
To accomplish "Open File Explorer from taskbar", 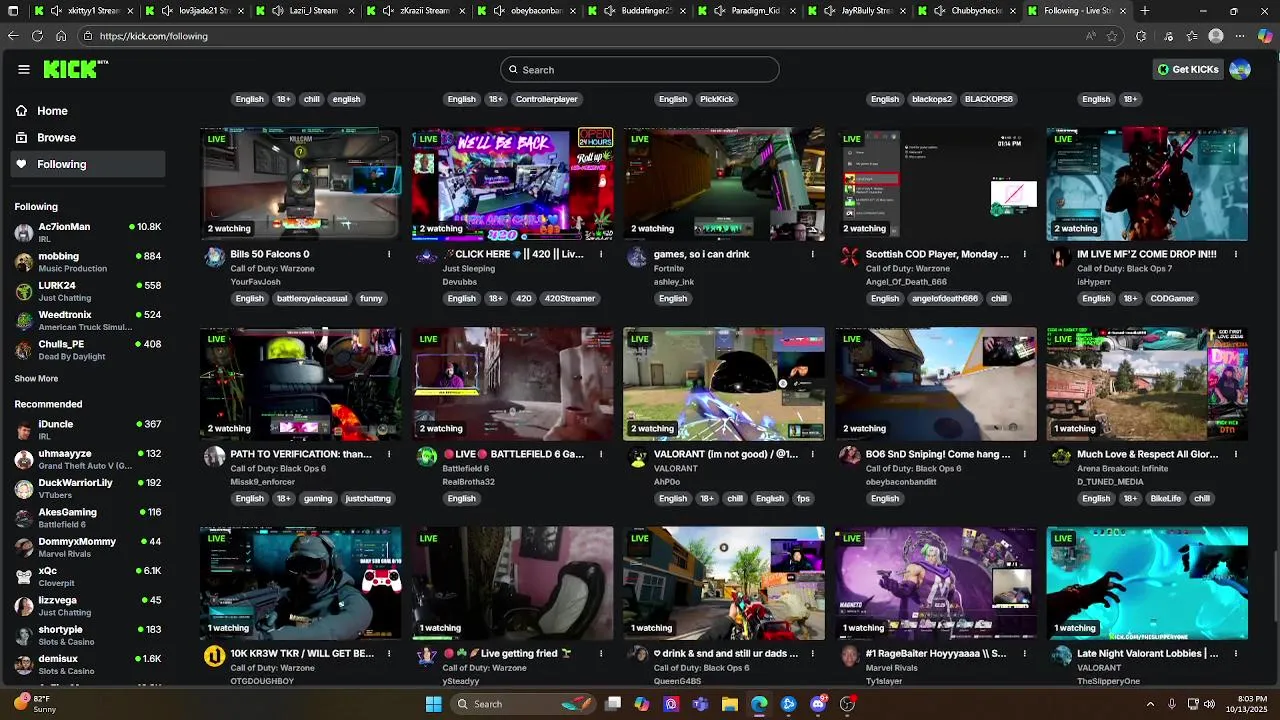I will 730,704.
